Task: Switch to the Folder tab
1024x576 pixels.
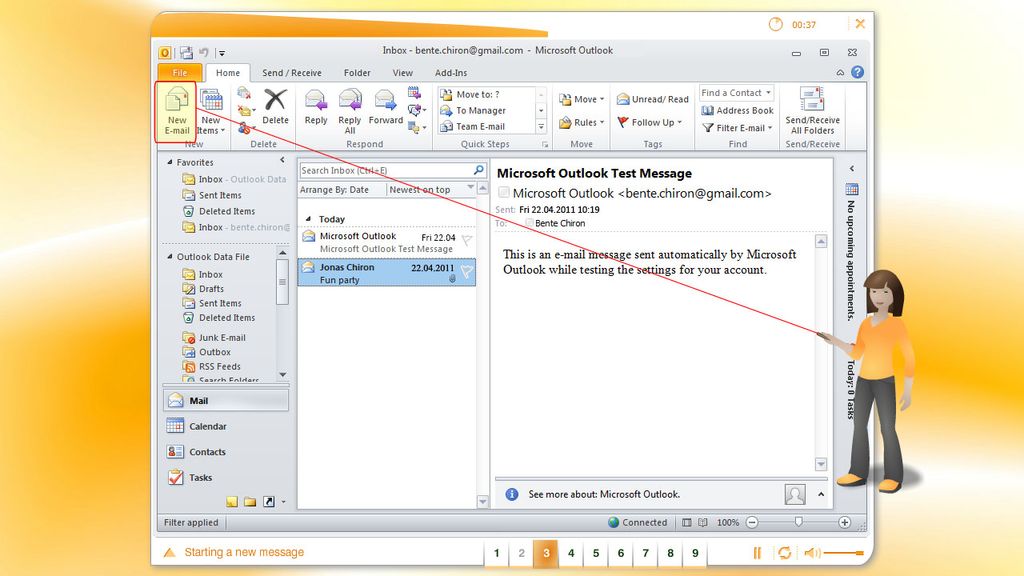Action: pyautogui.click(x=357, y=72)
